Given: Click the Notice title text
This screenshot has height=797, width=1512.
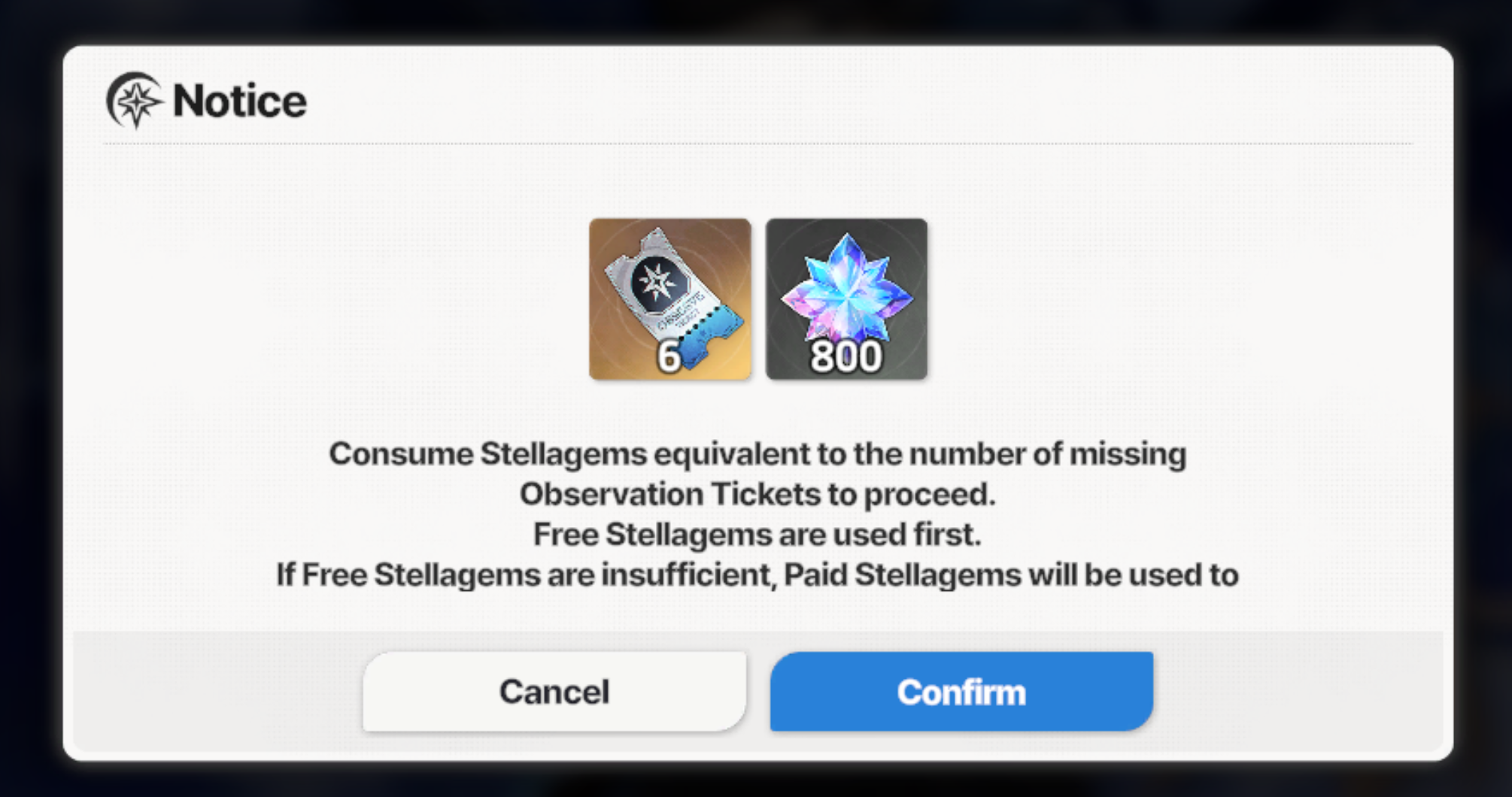Looking at the screenshot, I should (x=240, y=101).
